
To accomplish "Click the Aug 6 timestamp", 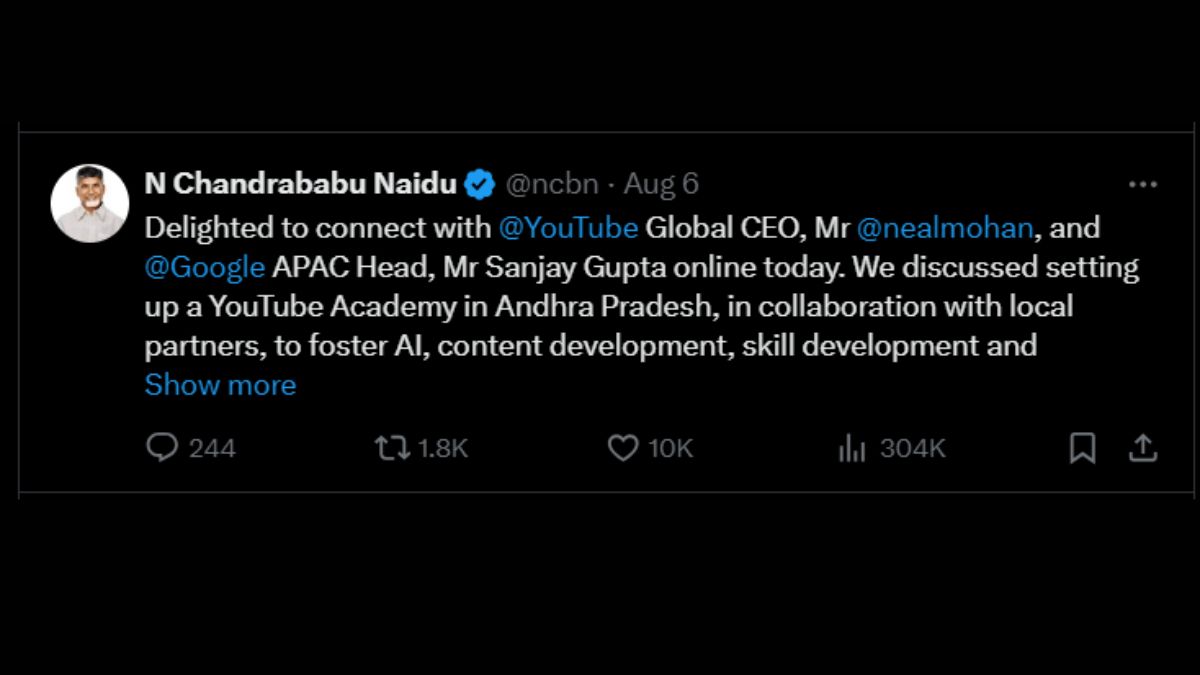I will click(661, 184).
